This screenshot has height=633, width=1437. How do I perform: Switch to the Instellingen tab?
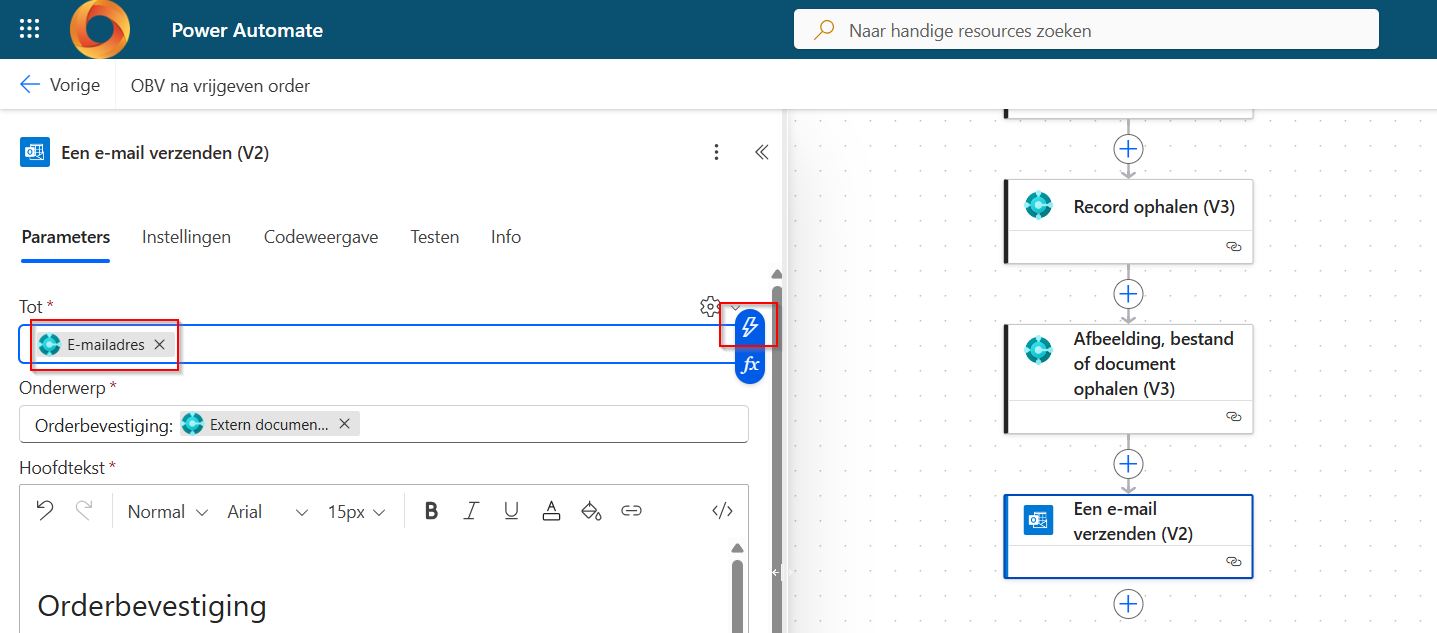pyautogui.click(x=186, y=237)
